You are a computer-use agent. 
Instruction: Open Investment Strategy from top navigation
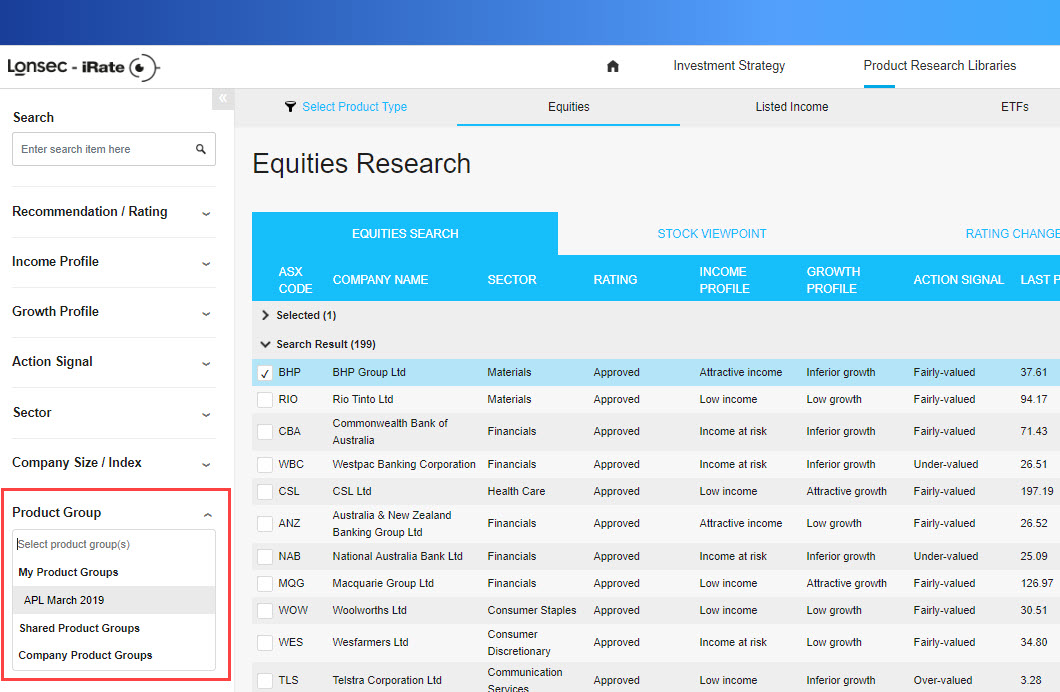click(x=729, y=66)
